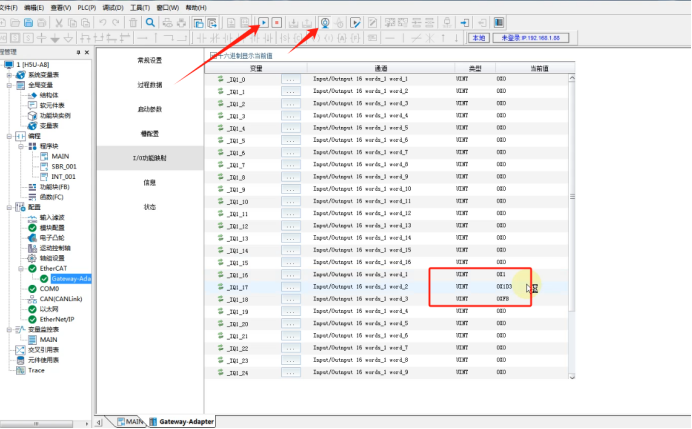Open the 编辑(E) menu
Viewport: 692px width, 429px height.
[x=34, y=8]
